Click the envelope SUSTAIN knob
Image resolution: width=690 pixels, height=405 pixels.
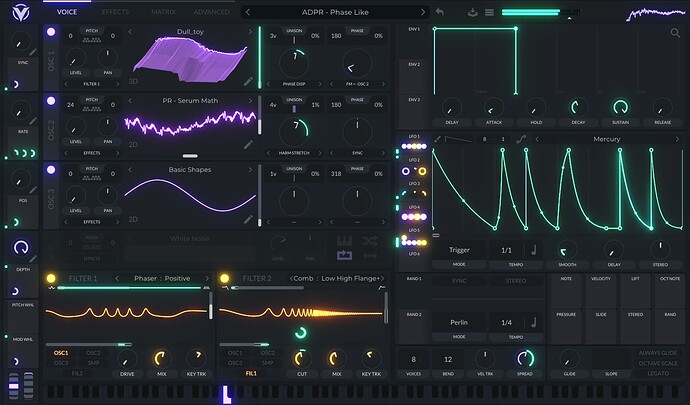coord(620,107)
